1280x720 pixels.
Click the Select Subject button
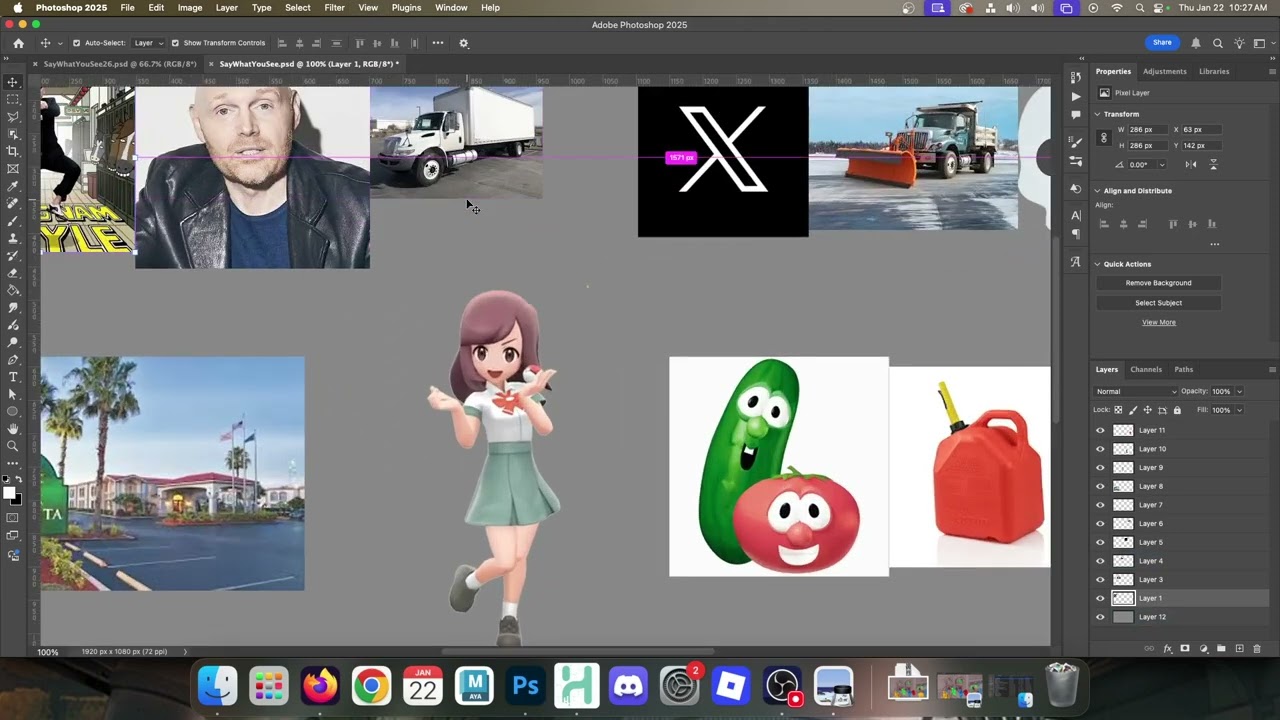click(x=1158, y=303)
